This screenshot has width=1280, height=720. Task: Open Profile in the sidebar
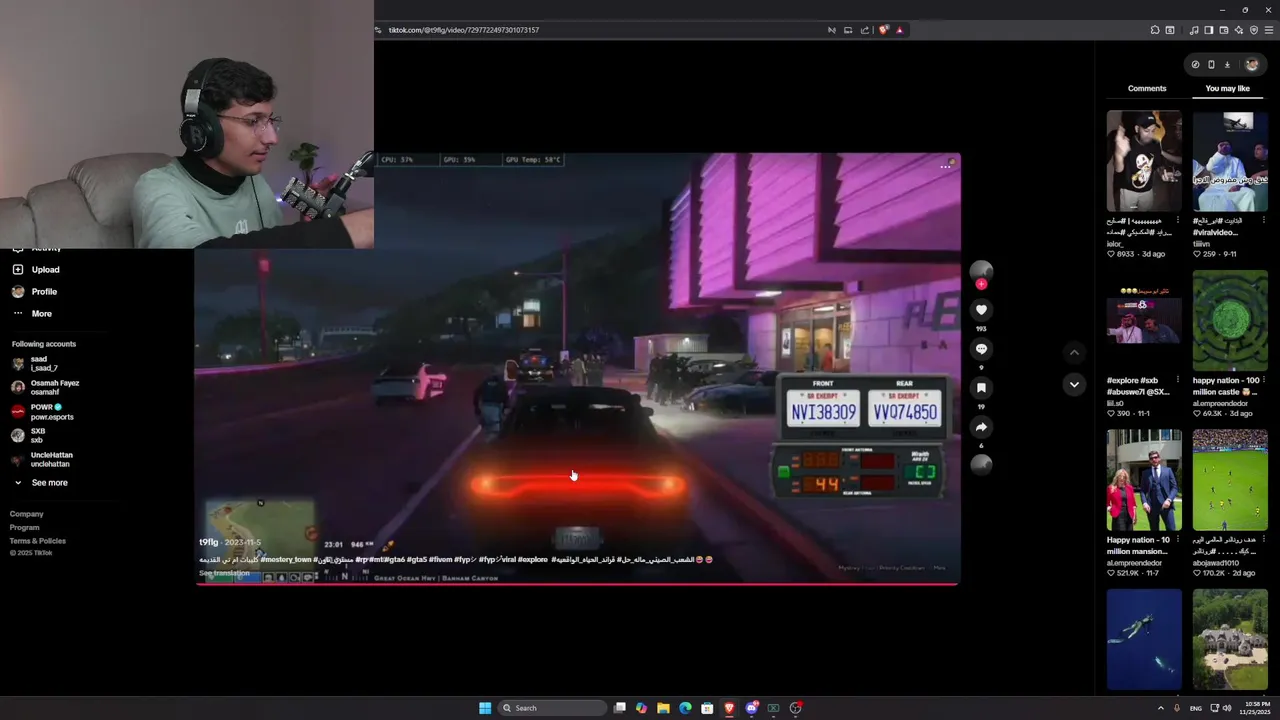pos(44,291)
